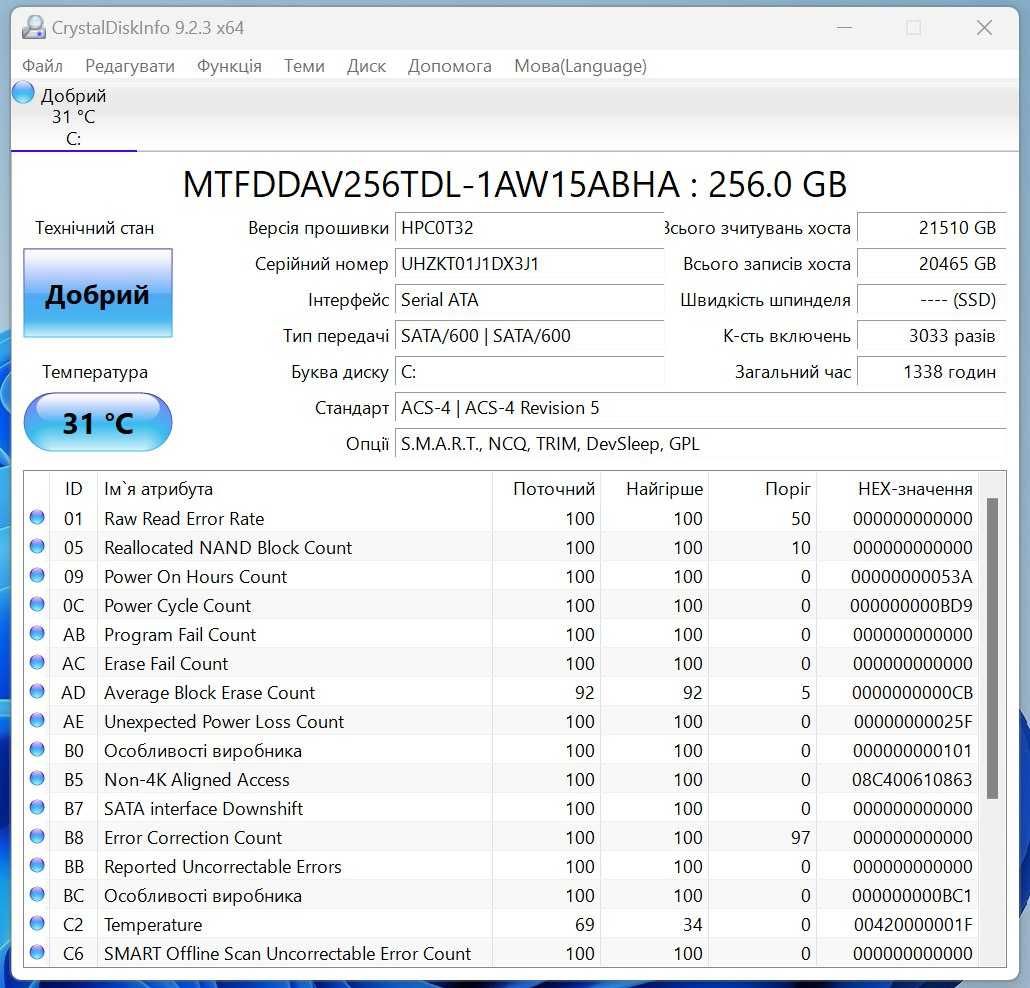
Task: Select the Power On Hours Count row name
Action: tap(196, 577)
